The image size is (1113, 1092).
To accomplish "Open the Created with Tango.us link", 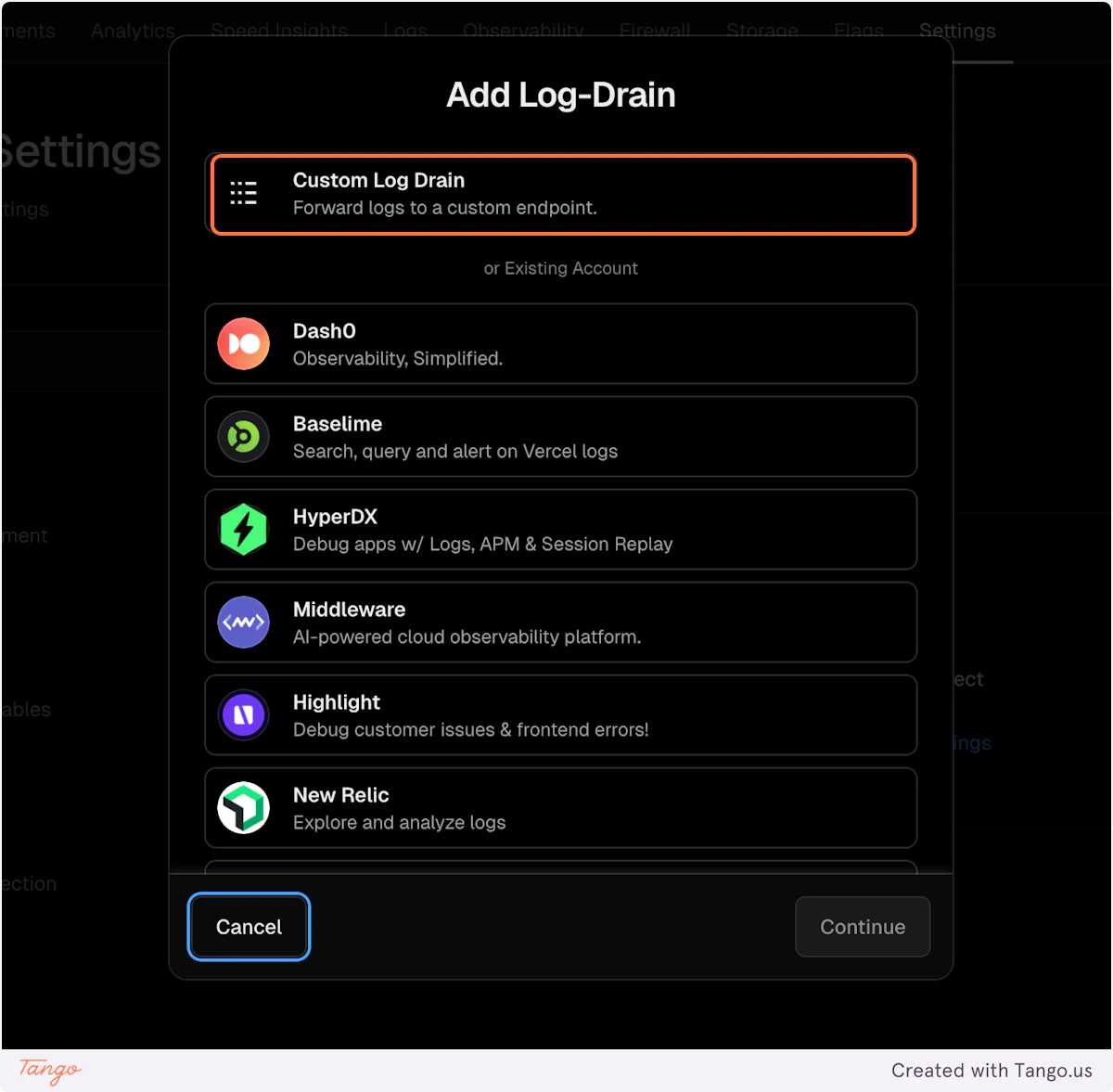I will click(991, 1070).
